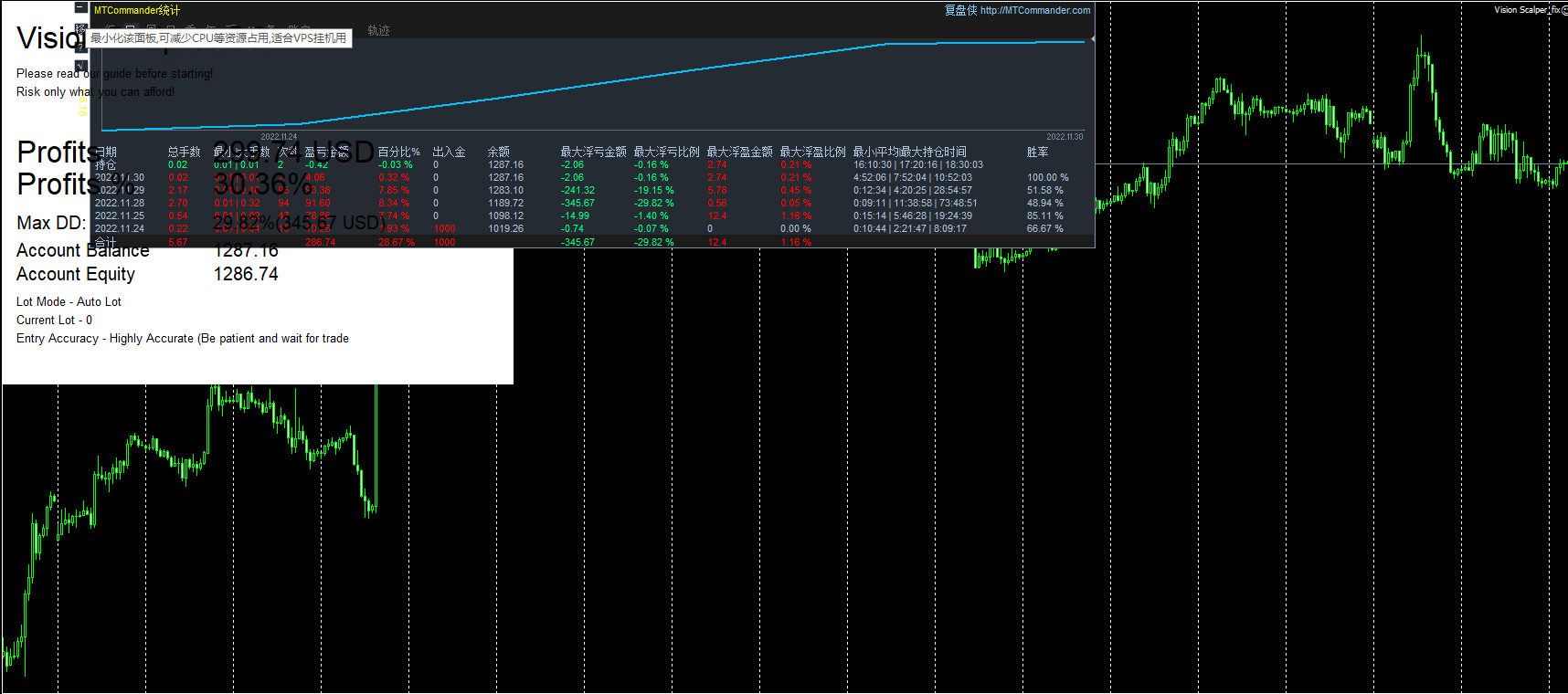Click holding time 0:15:14 | 5:46:28 | 19:24:39
Image resolution: width=1568 pixels, height=694 pixels.
coord(913,216)
